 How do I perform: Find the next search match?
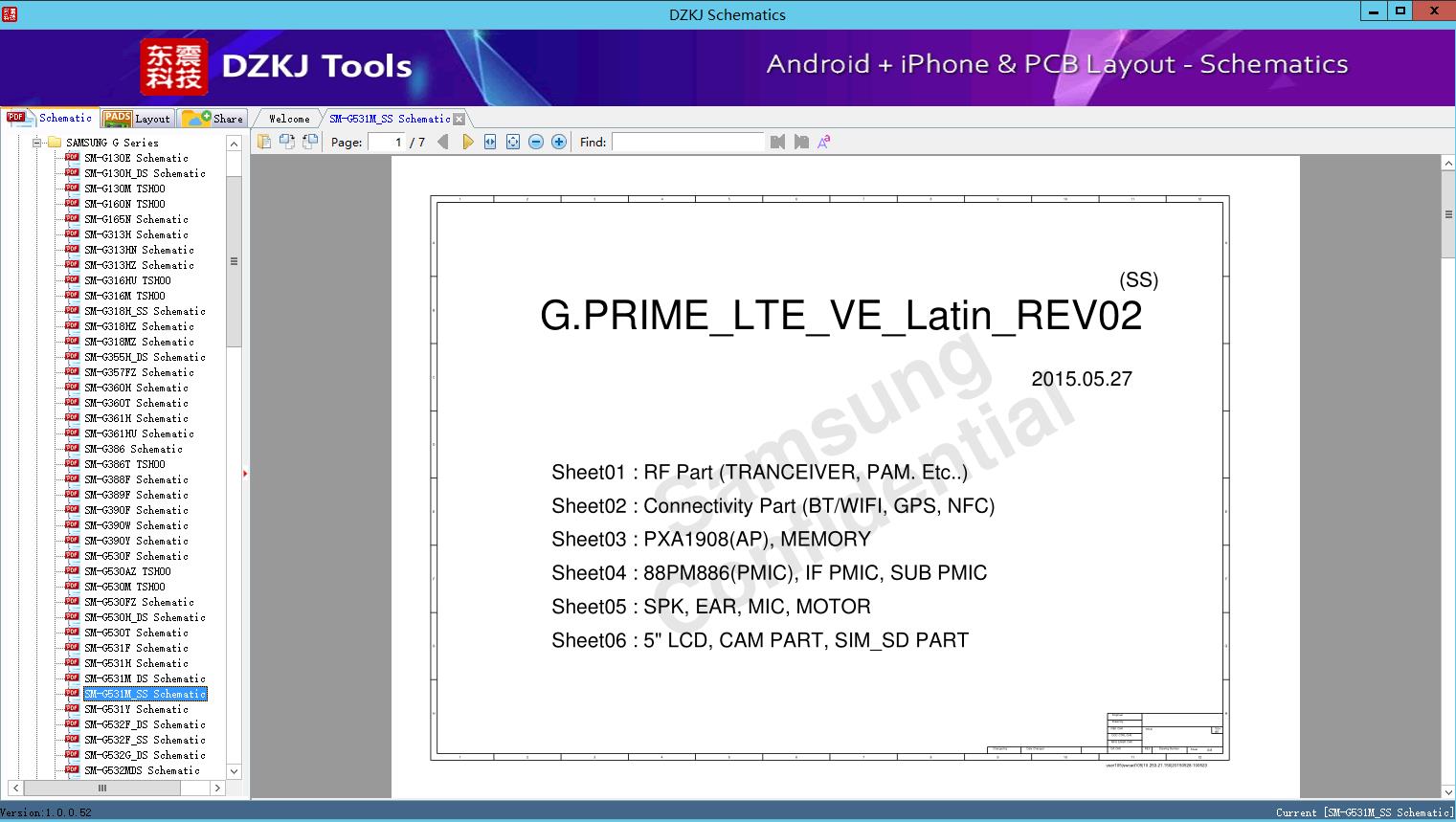(x=801, y=142)
